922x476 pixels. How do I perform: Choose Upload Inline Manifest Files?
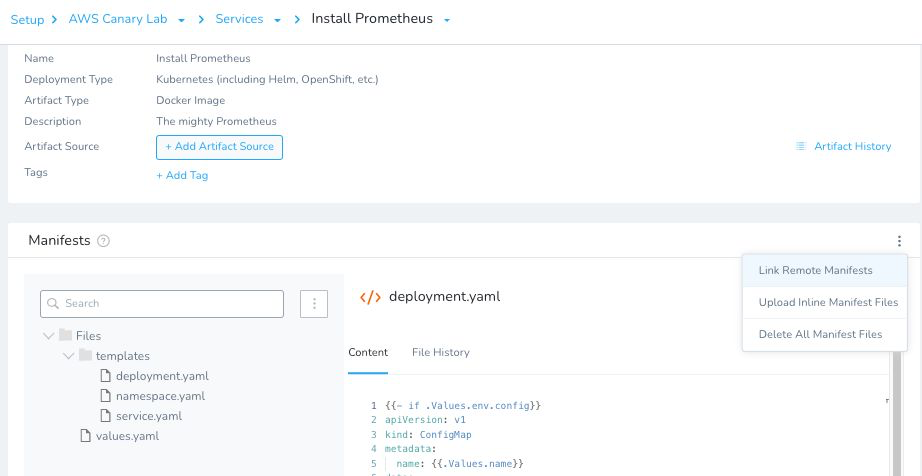coord(825,302)
